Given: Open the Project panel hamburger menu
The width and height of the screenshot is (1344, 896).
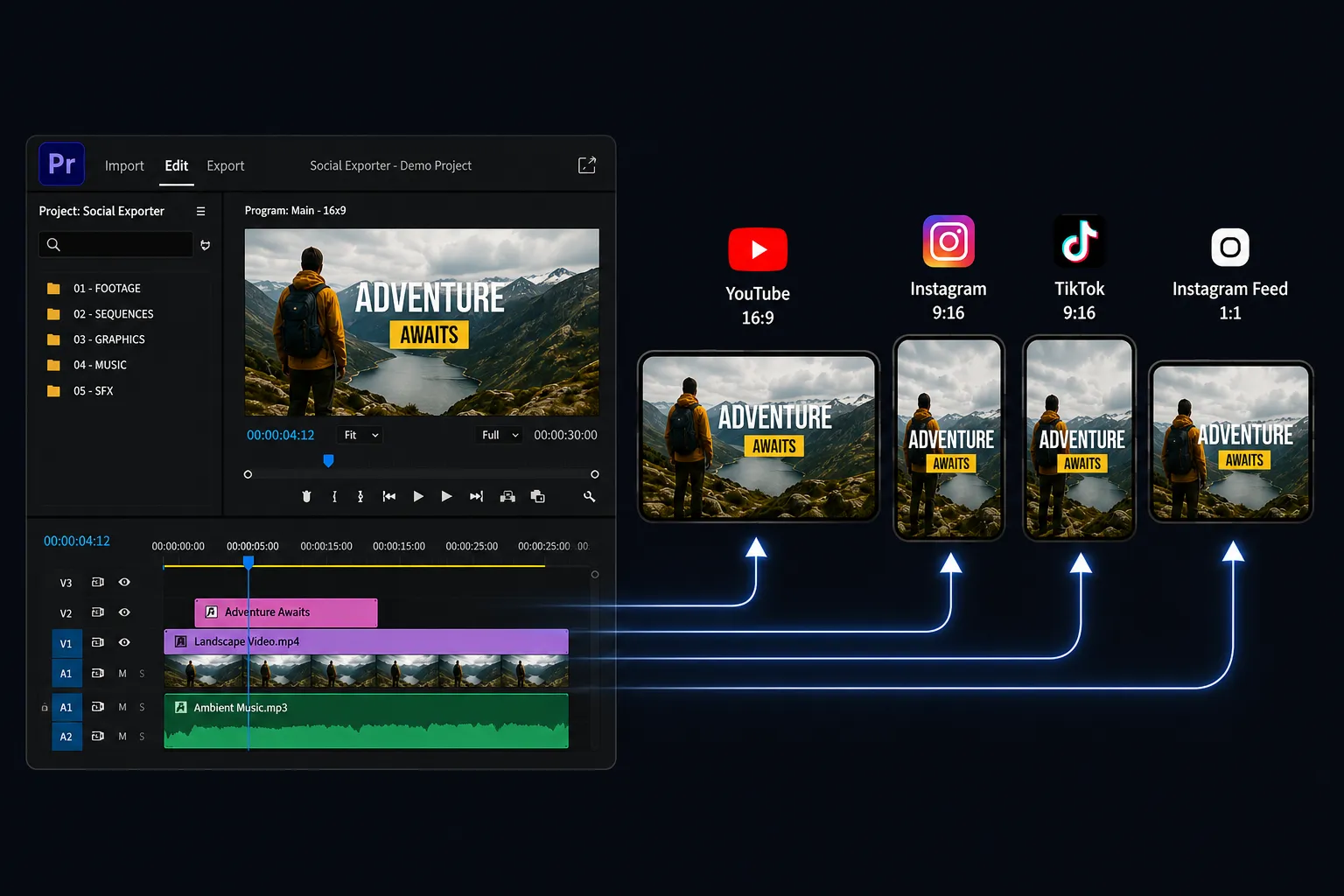Looking at the screenshot, I should pos(200,211).
